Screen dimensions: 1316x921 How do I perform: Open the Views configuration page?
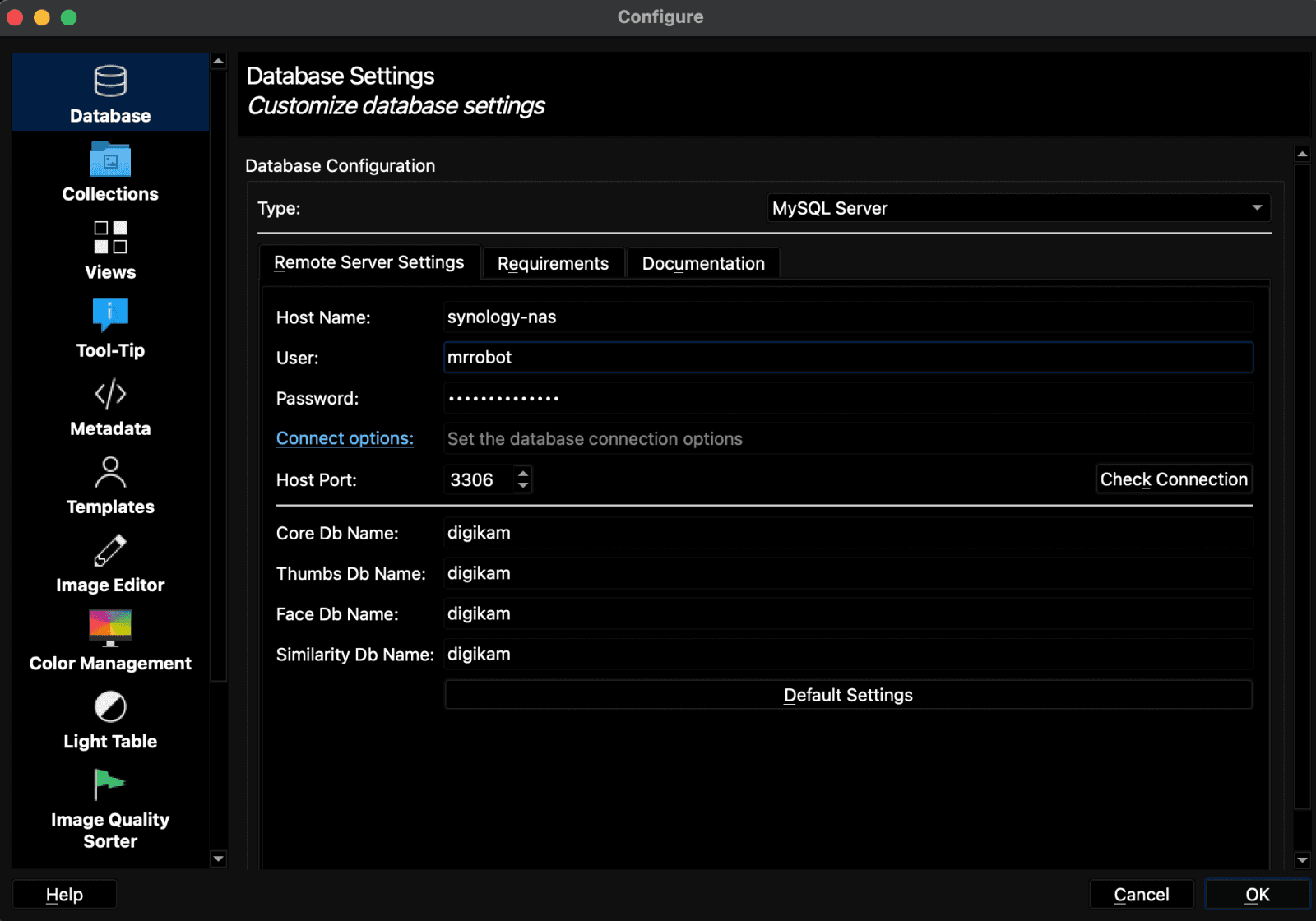click(109, 247)
